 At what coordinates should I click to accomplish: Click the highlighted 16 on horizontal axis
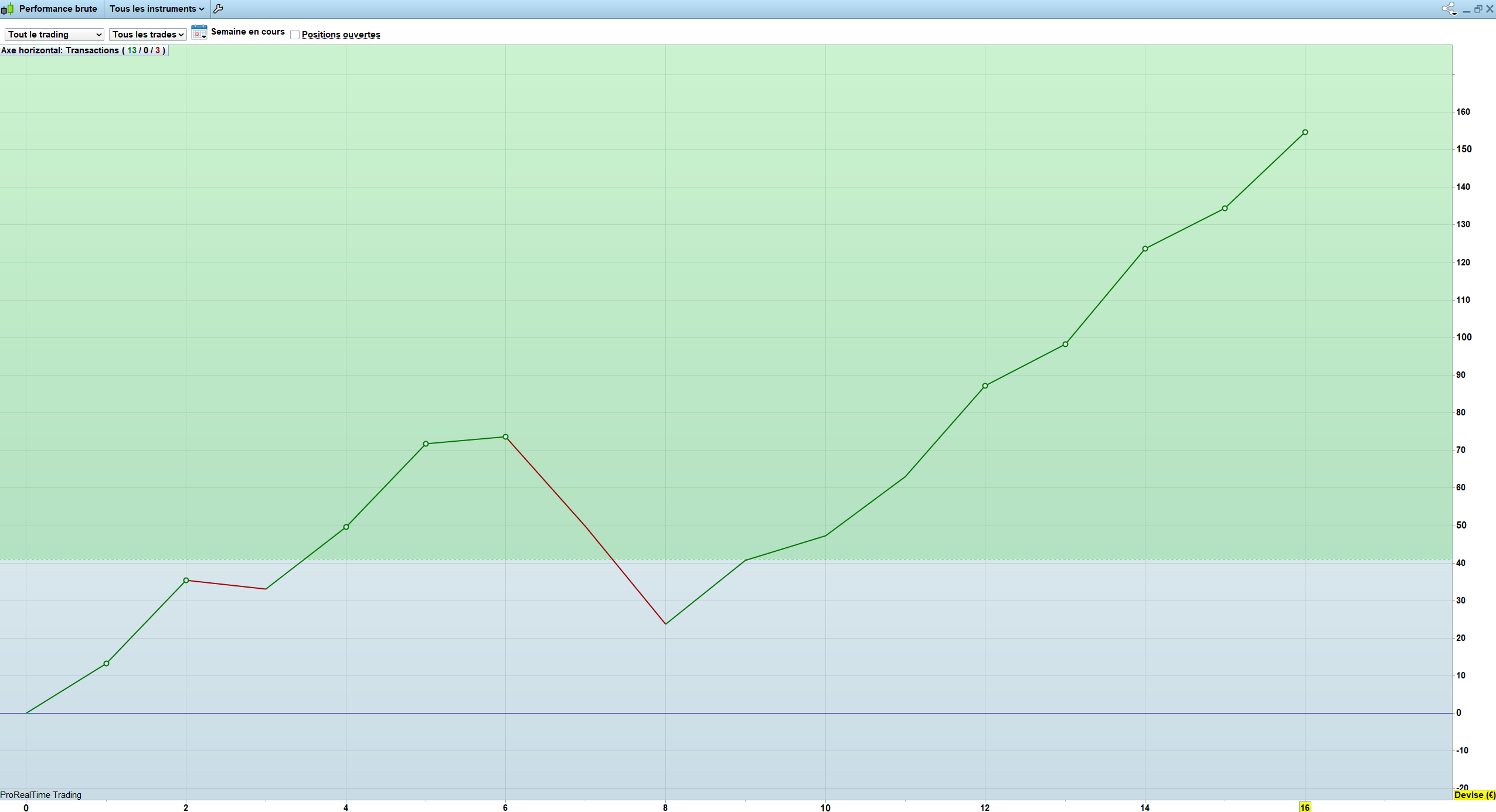1304,807
